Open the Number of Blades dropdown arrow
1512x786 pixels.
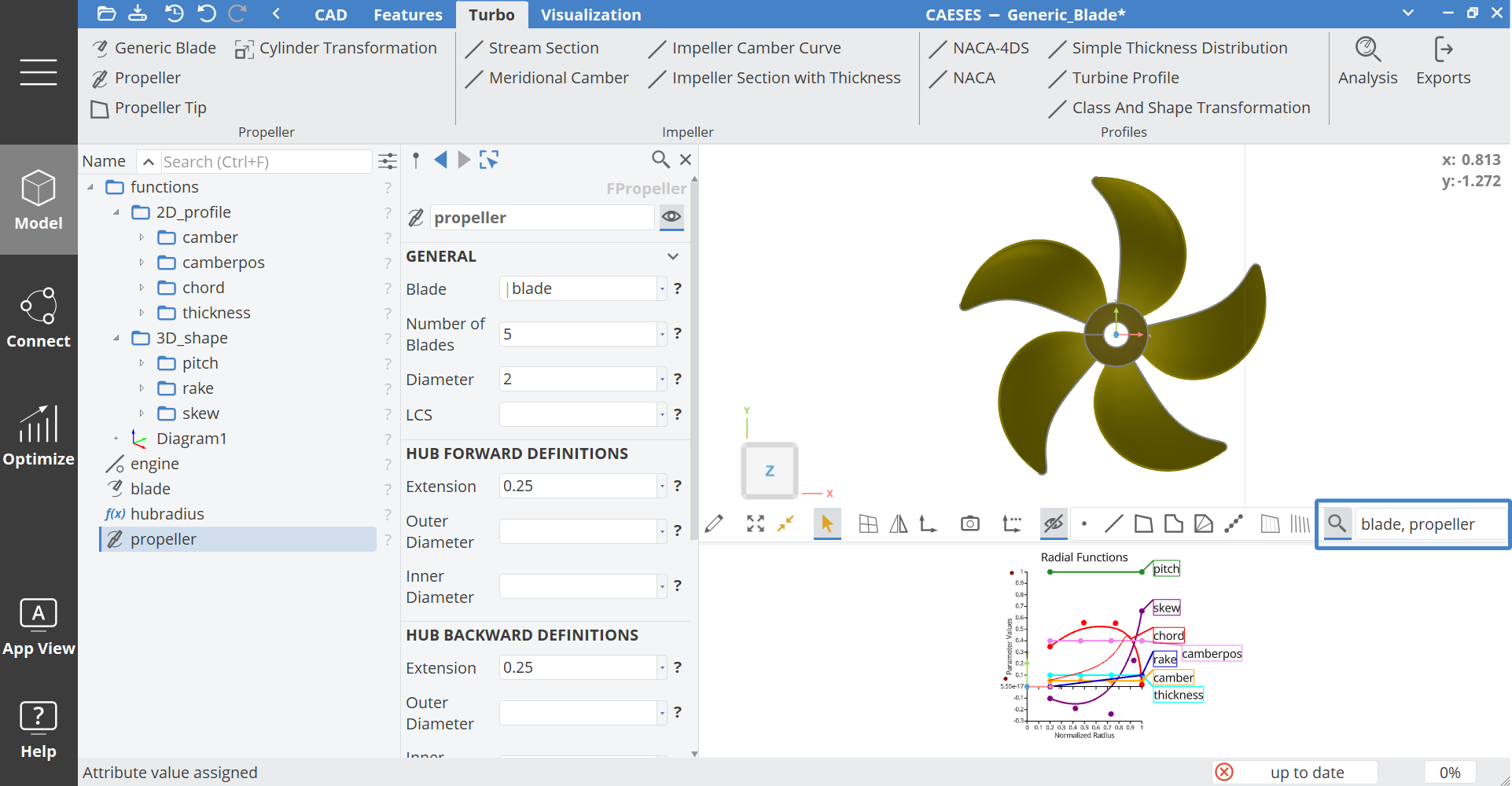click(662, 334)
